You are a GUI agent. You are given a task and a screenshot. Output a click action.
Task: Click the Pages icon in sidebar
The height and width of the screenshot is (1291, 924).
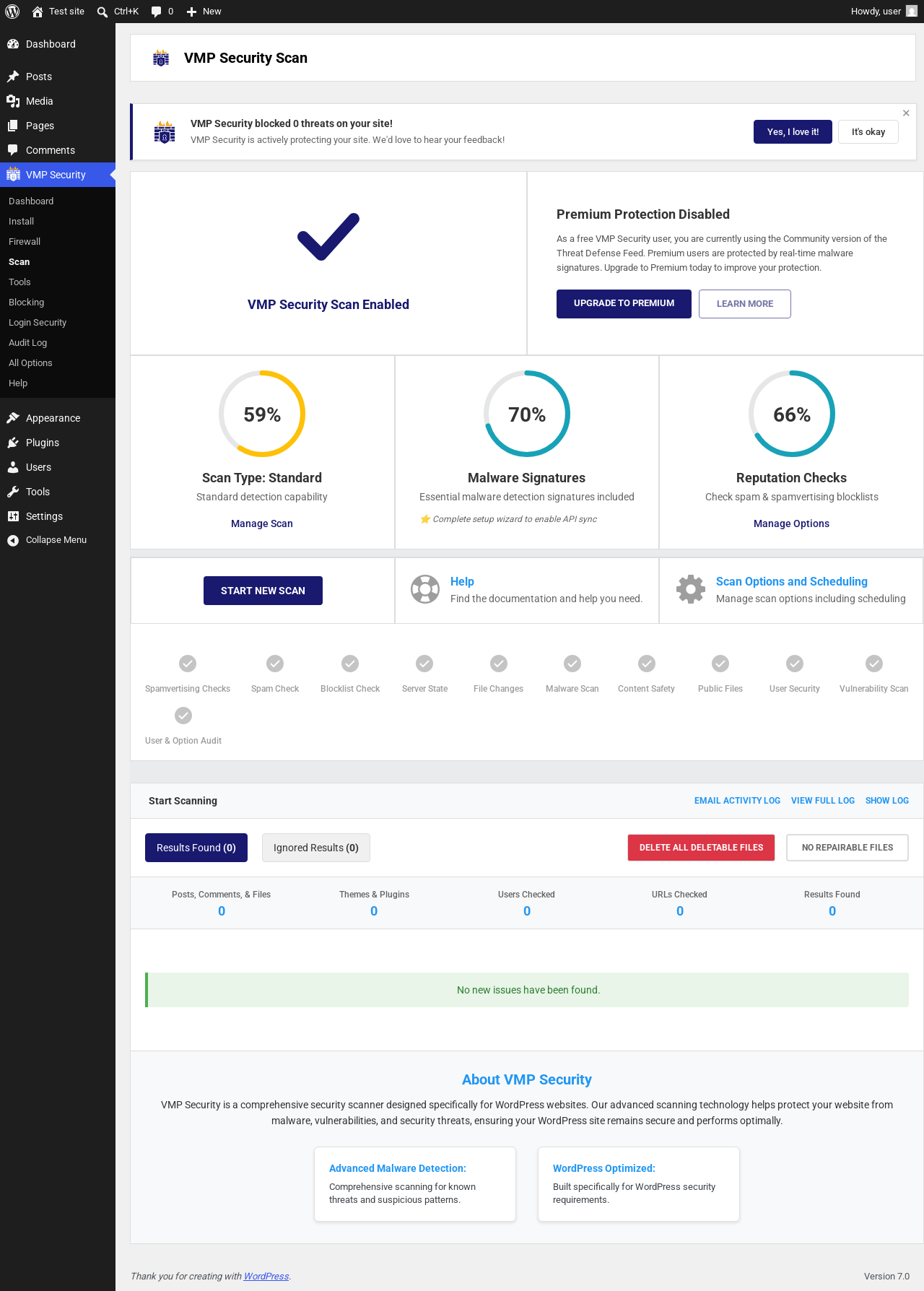(13, 126)
